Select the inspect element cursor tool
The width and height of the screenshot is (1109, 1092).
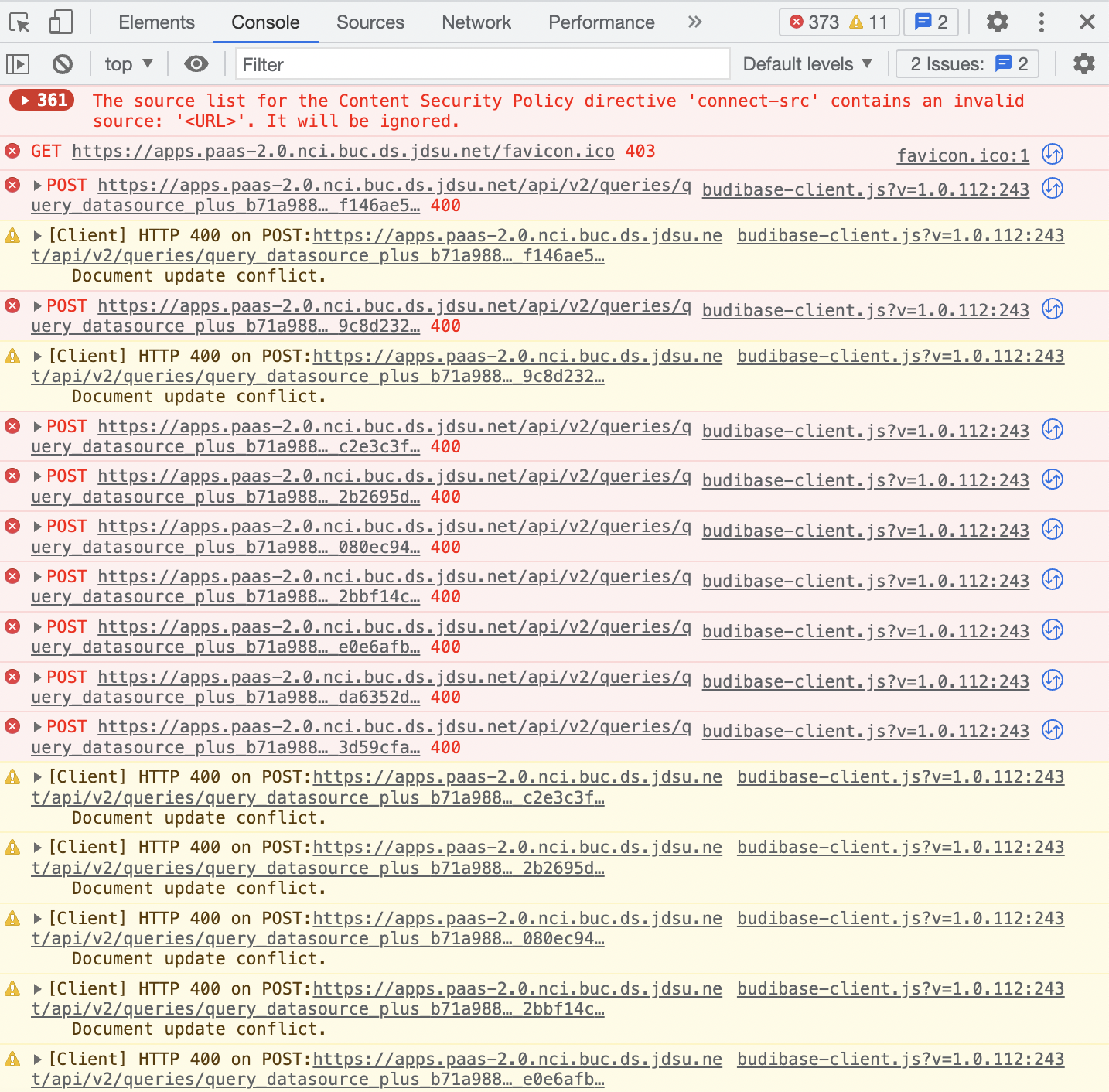21,22
